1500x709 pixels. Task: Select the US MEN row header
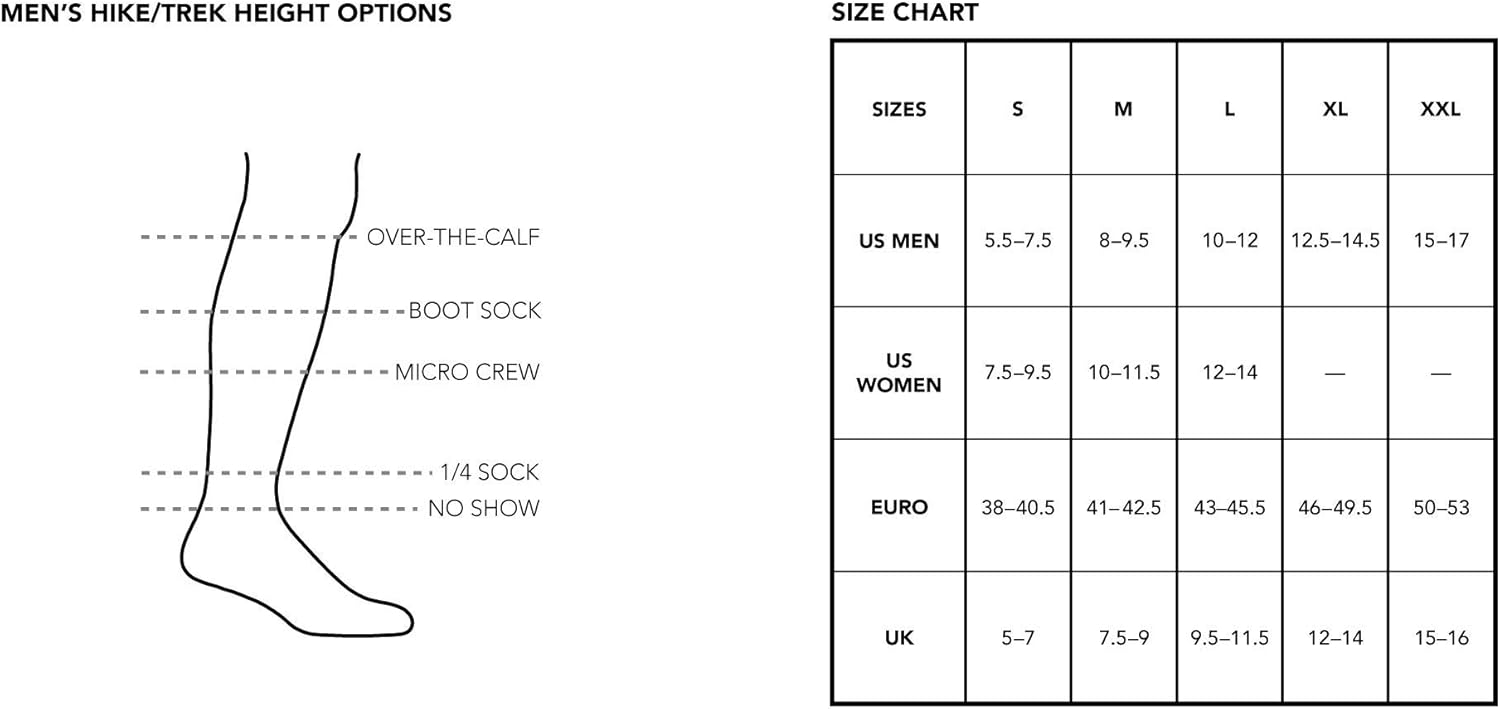pos(899,241)
